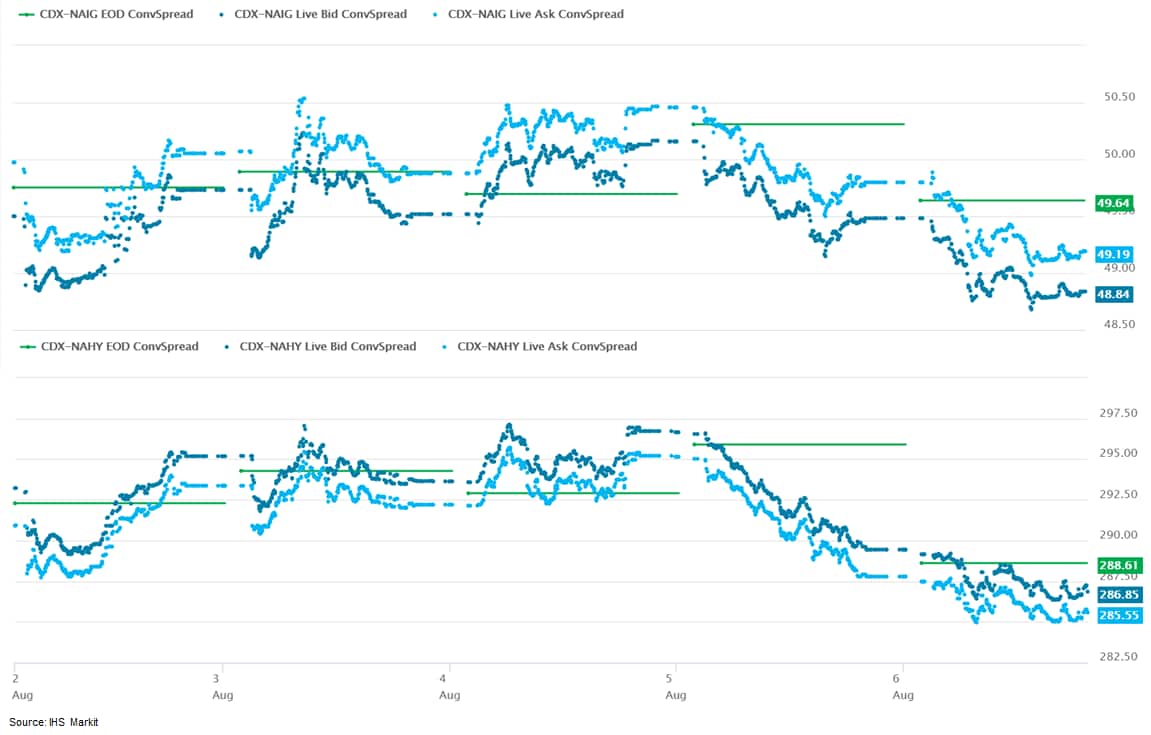Select the green 49.64 value tag
The image size is (1151, 735).
coord(1115,203)
